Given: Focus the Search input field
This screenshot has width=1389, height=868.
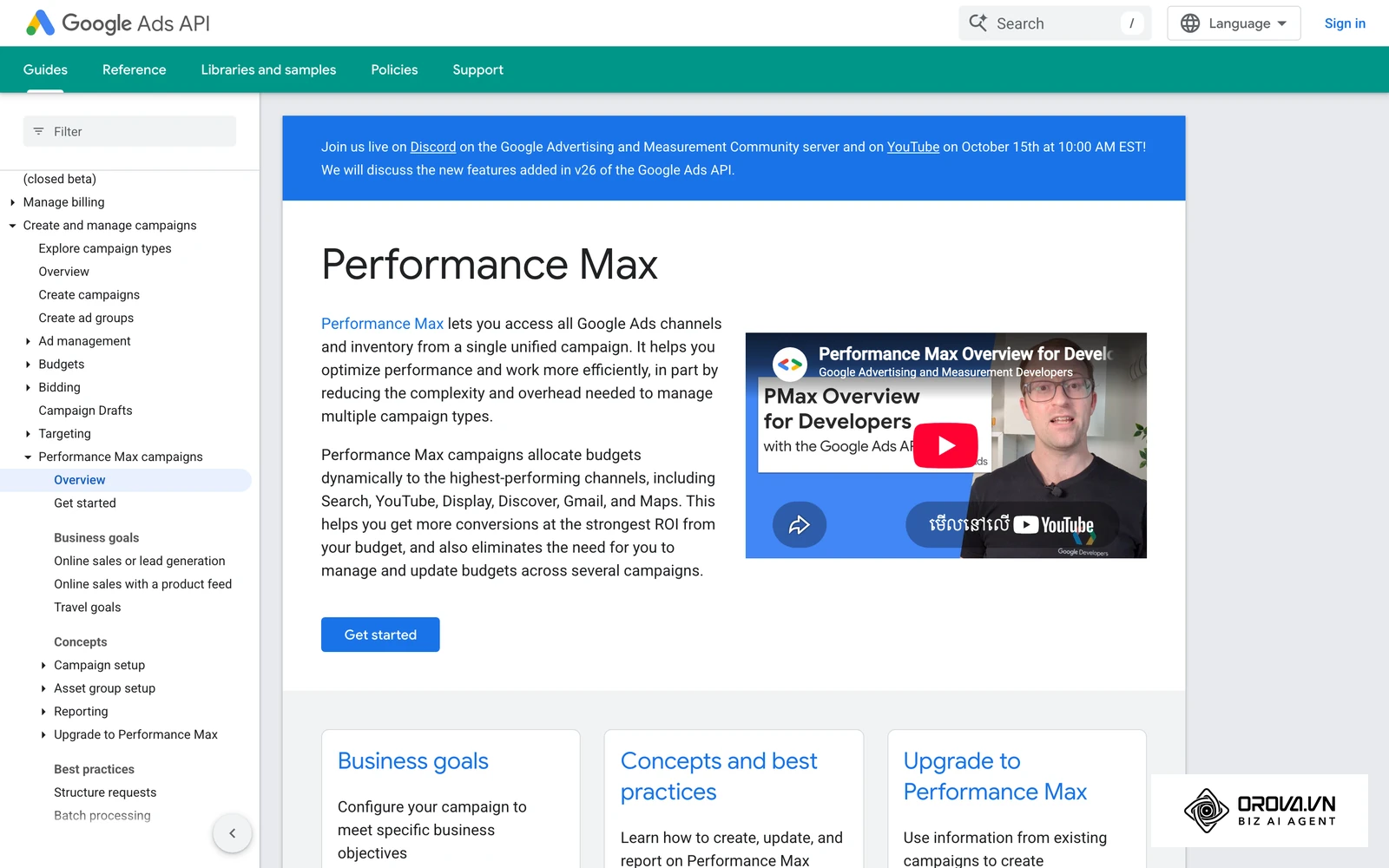Looking at the screenshot, I should click(1055, 23).
